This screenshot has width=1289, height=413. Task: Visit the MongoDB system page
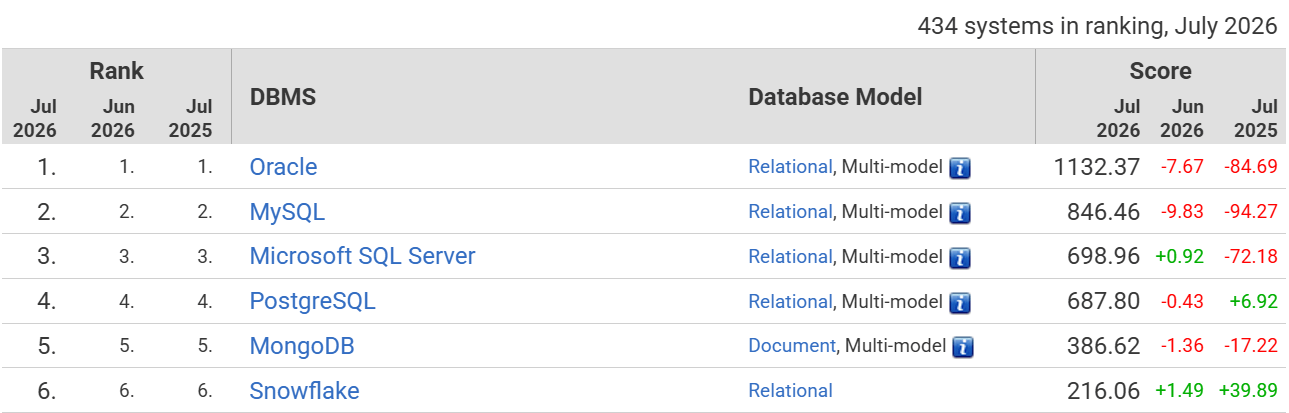[302, 346]
